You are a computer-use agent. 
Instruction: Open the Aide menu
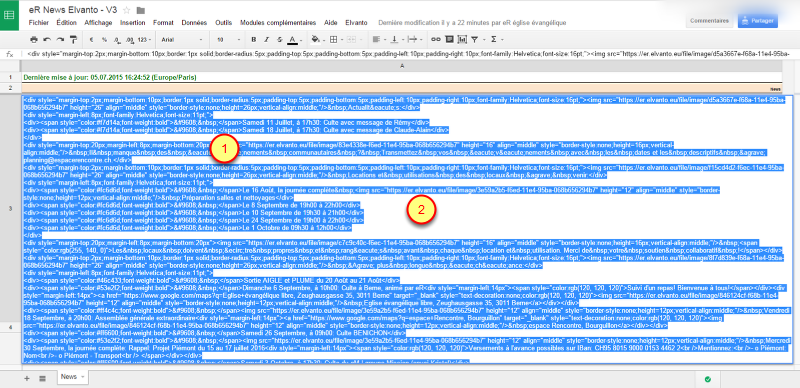(x=331, y=23)
